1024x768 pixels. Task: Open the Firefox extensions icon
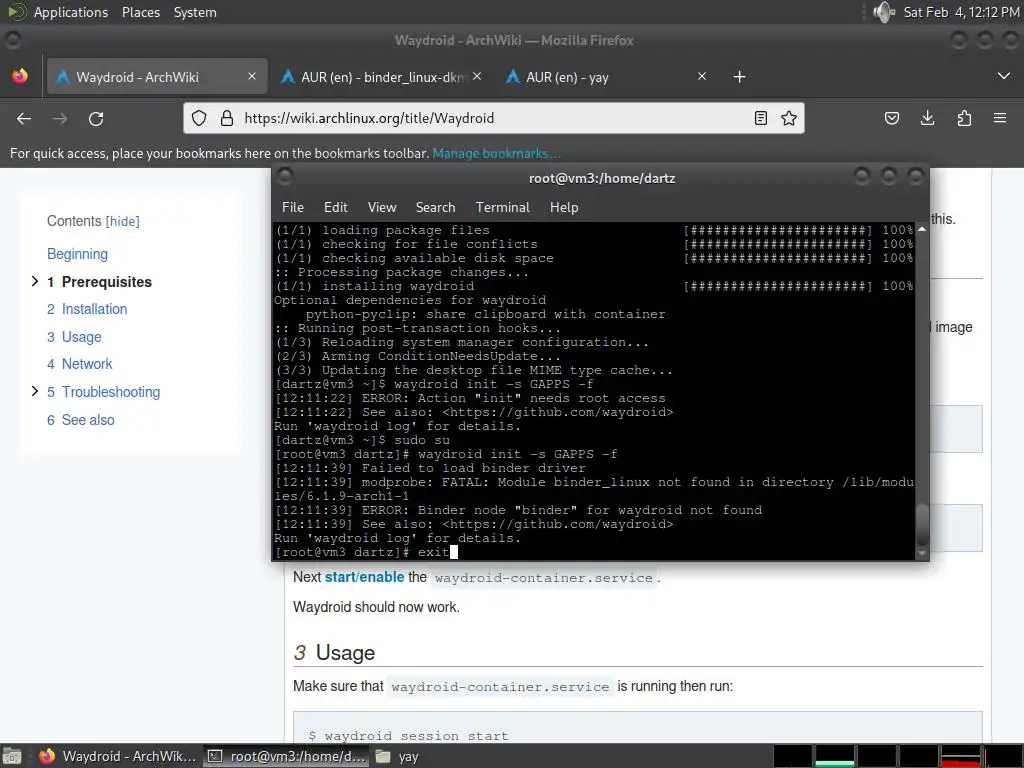964,118
